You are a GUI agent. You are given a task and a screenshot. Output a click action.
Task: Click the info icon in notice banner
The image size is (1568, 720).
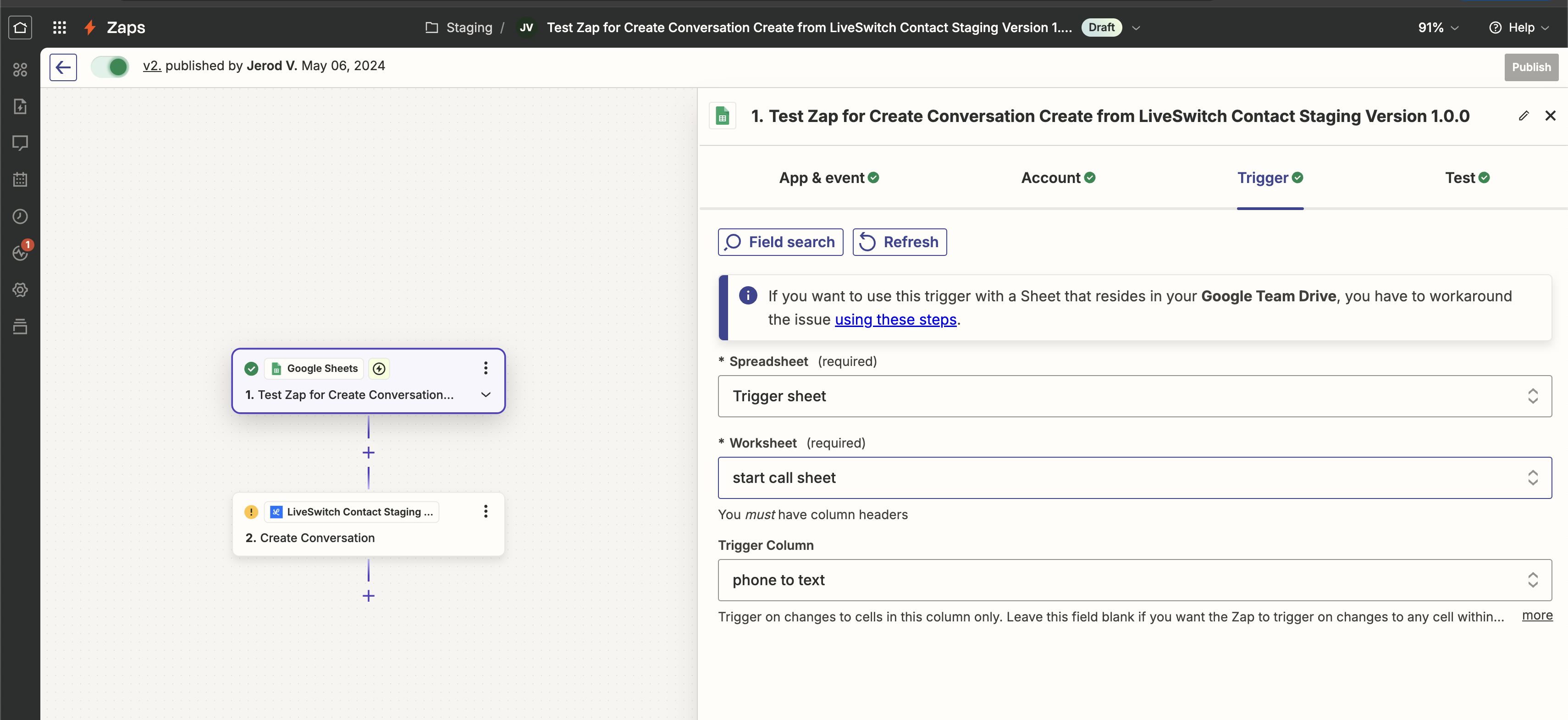[x=747, y=296]
